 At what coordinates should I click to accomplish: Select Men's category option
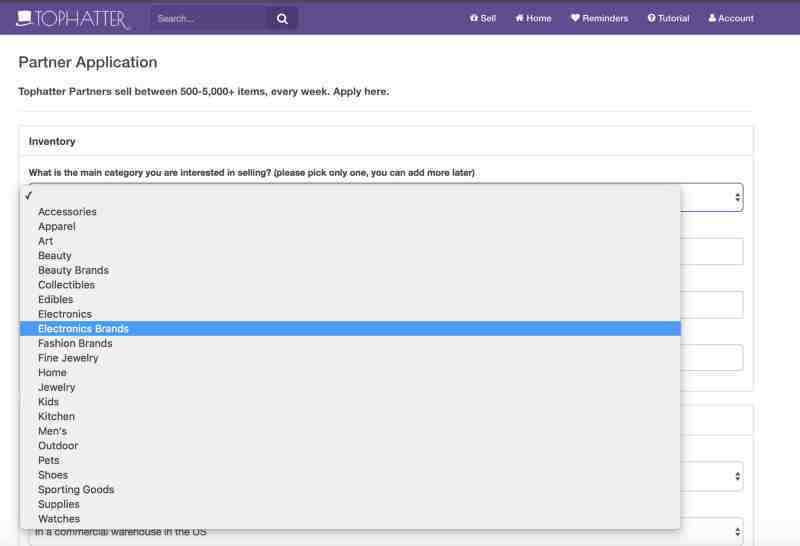tap(350, 431)
